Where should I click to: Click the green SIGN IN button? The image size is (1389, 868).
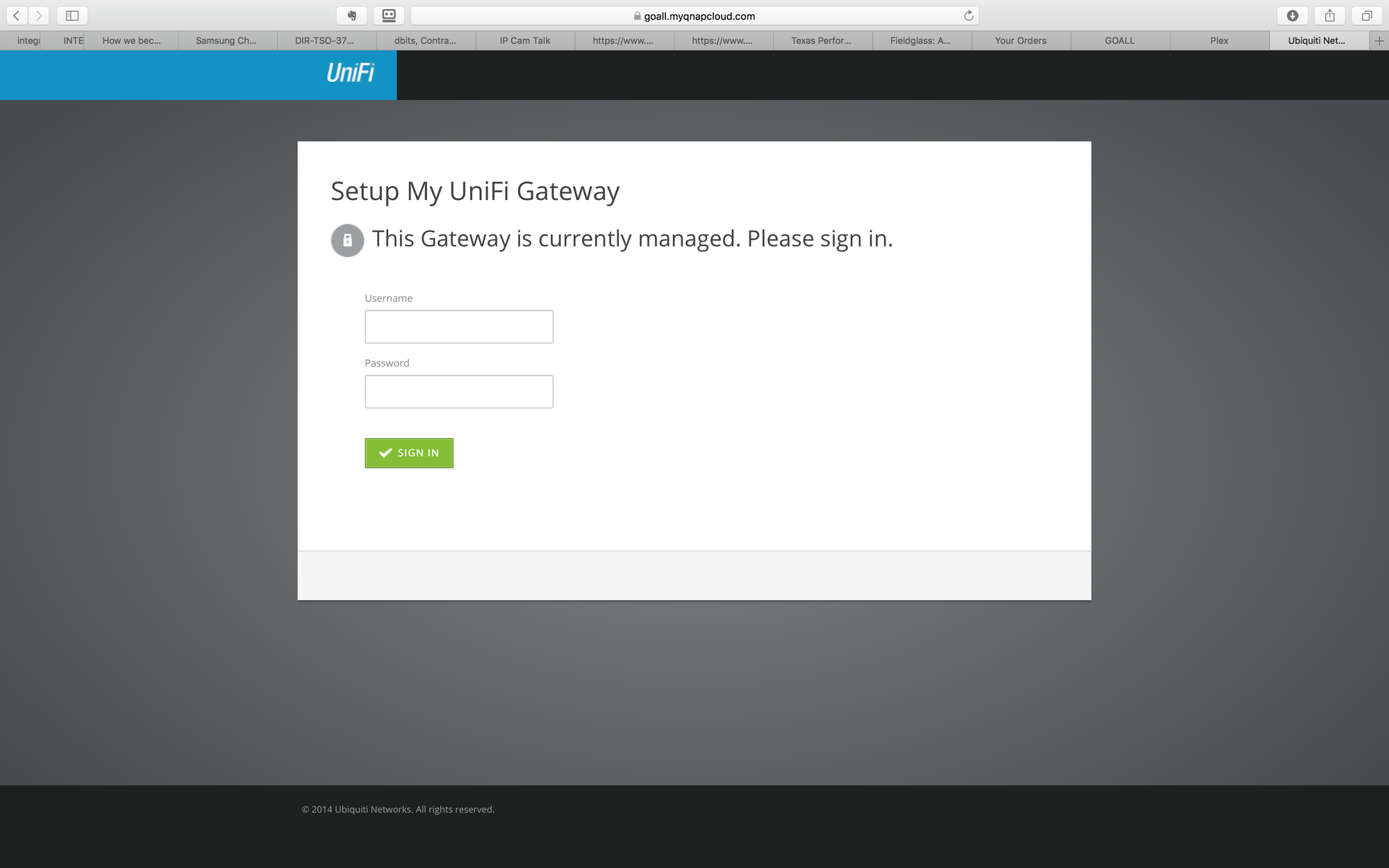click(x=409, y=453)
